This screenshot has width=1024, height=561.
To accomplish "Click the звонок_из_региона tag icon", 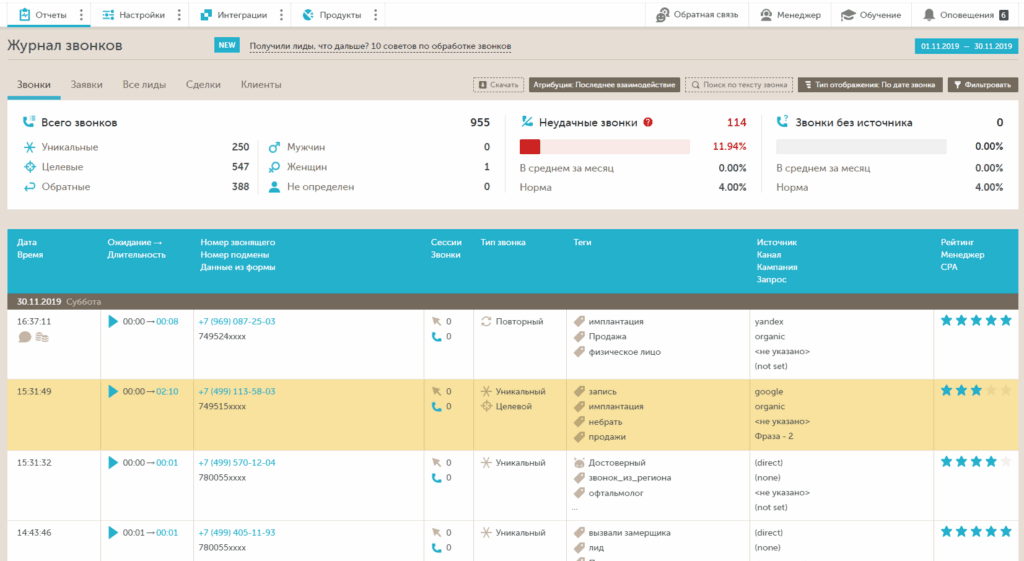I will coord(579,477).
